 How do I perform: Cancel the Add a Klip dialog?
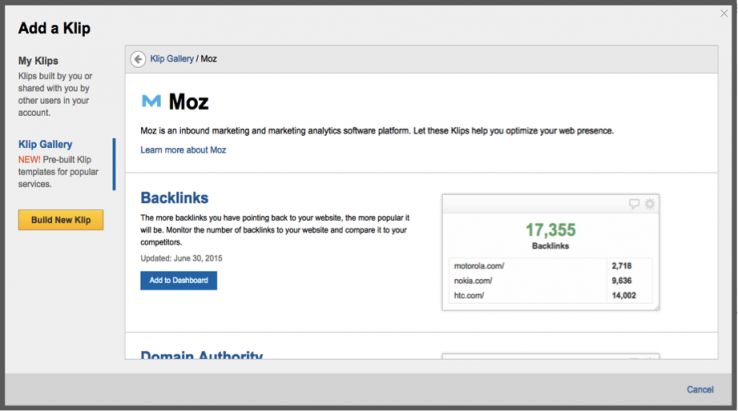click(x=700, y=389)
